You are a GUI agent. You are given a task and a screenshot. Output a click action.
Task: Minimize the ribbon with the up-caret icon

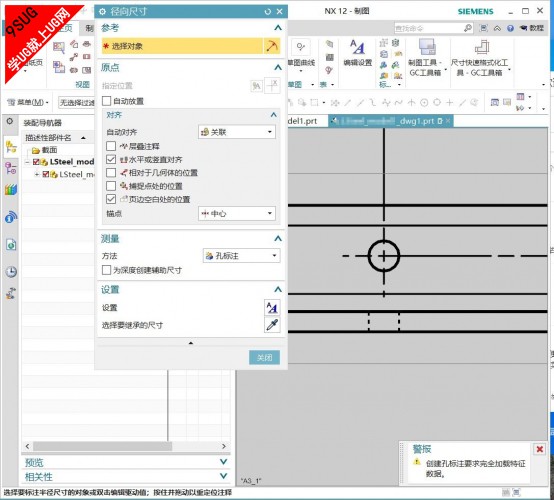coord(497,28)
